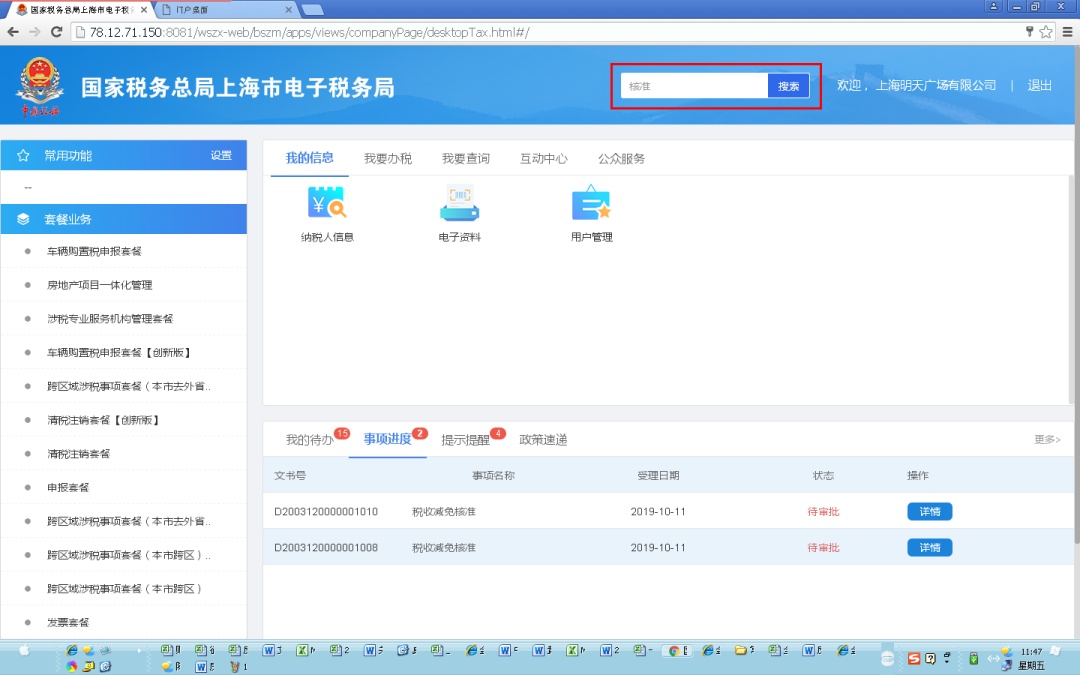
Task: Select 车辆购置税申报套餐 in the sidebar
Action: pos(95,251)
